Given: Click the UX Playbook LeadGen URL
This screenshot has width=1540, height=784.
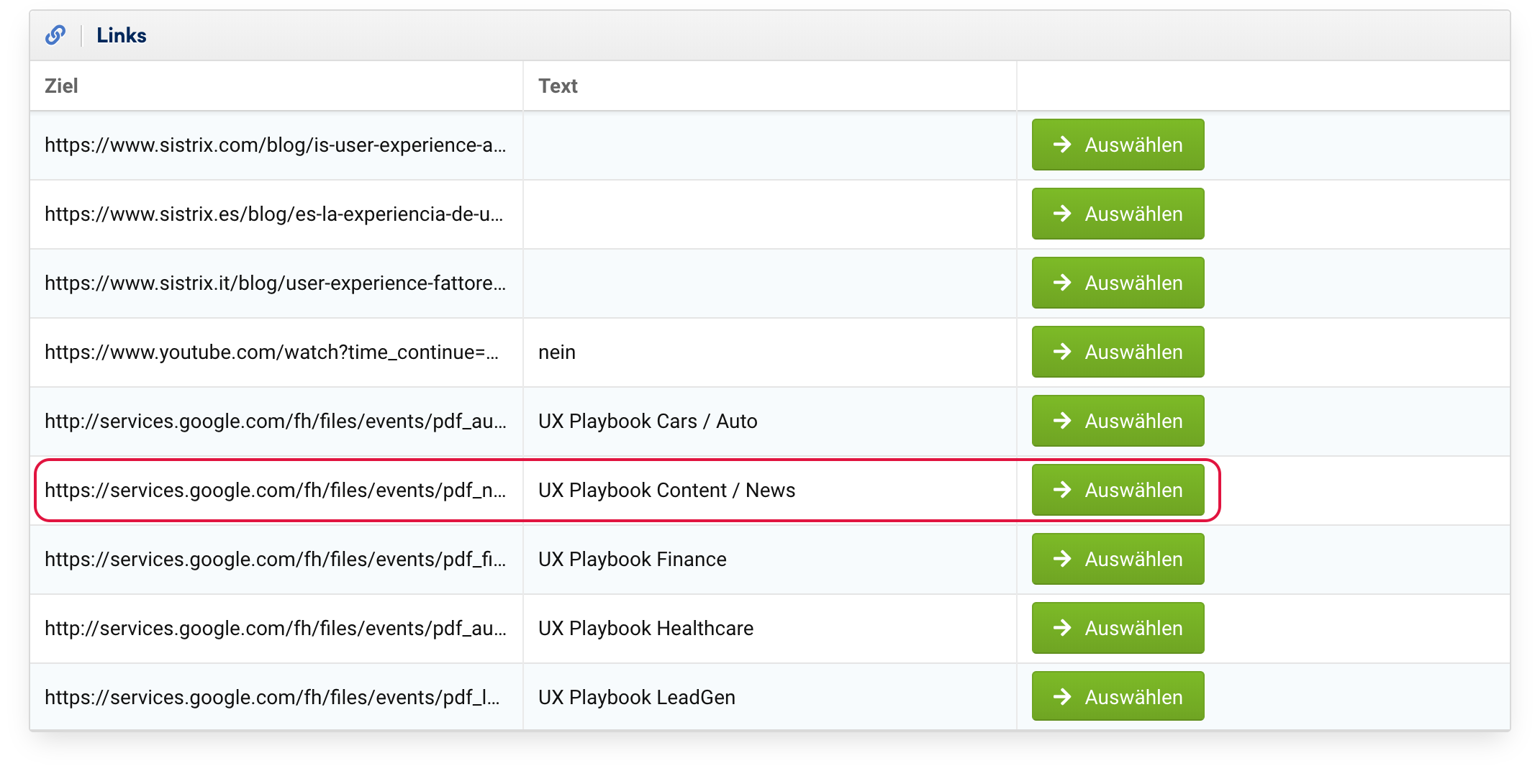Looking at the screenshot, I should 272,698.
